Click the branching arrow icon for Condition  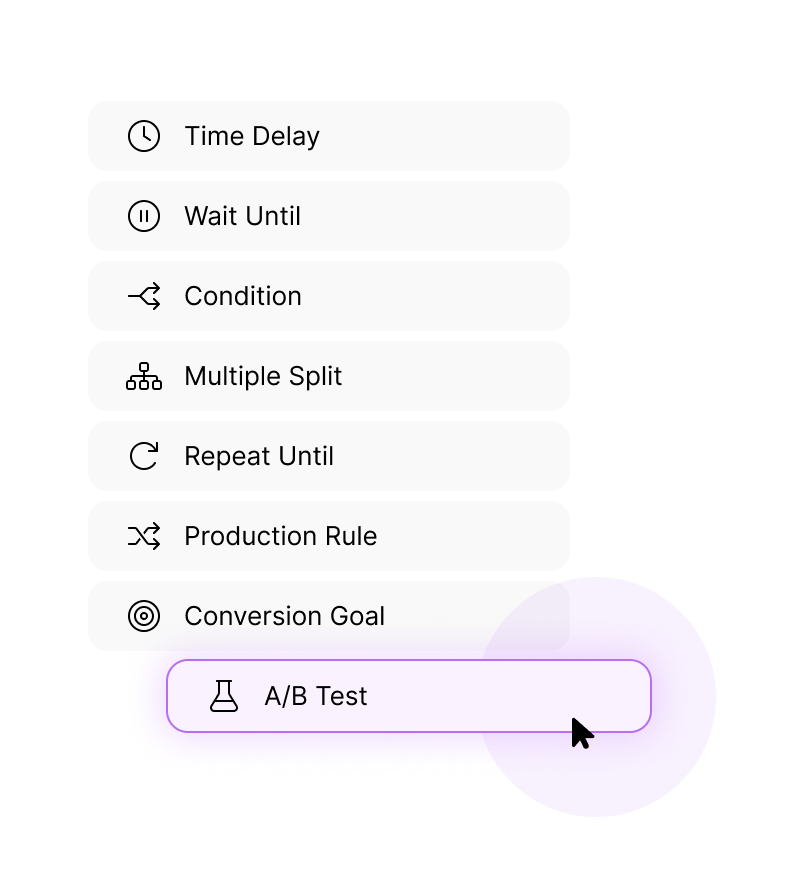pyautogui.click(x=144, y=296)
